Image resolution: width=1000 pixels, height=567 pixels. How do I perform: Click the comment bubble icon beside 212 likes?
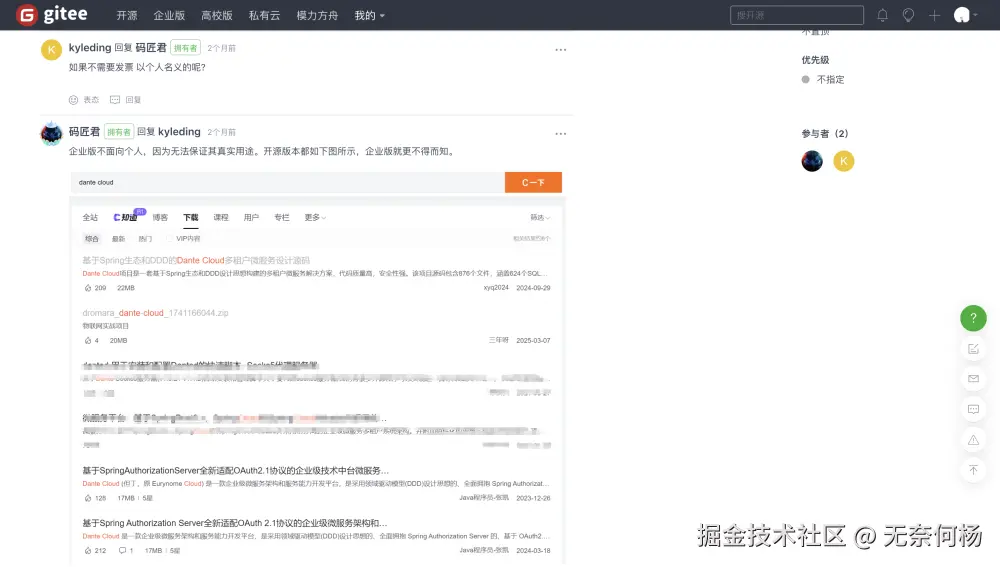122,550
